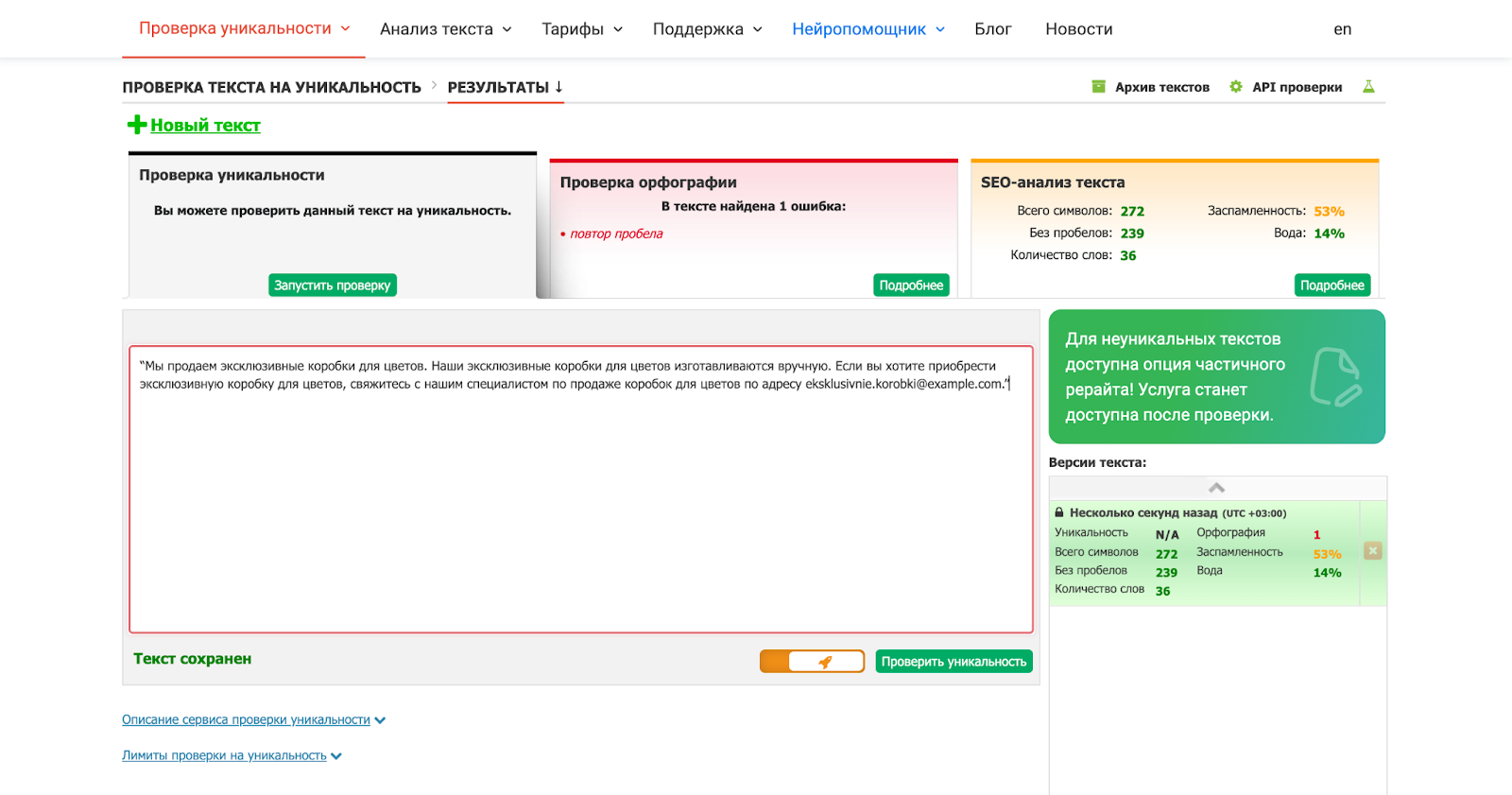
Task: Open the Нейропомощник menu
Action: [x=868, y=29]
